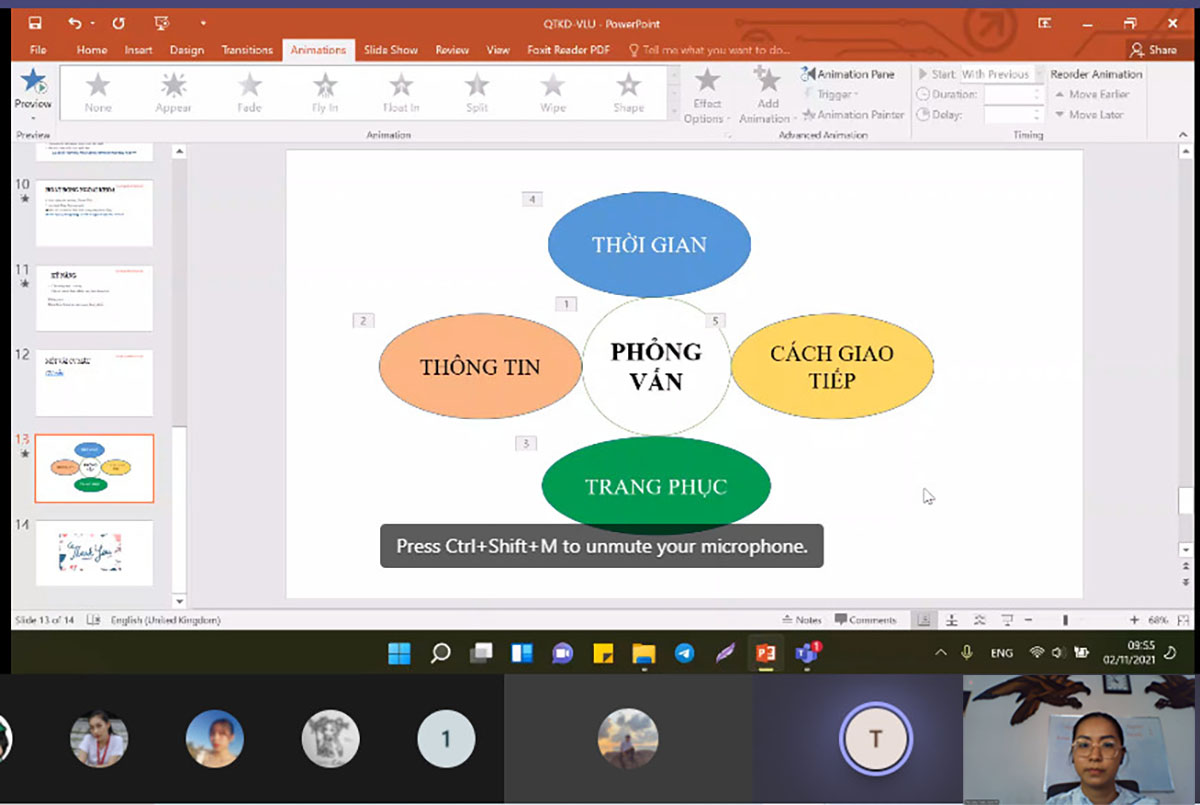Click the Redo/Repeat icon
Image resolution: width=1200 pixels, height=805 pixels.
(x=119, y=23)
